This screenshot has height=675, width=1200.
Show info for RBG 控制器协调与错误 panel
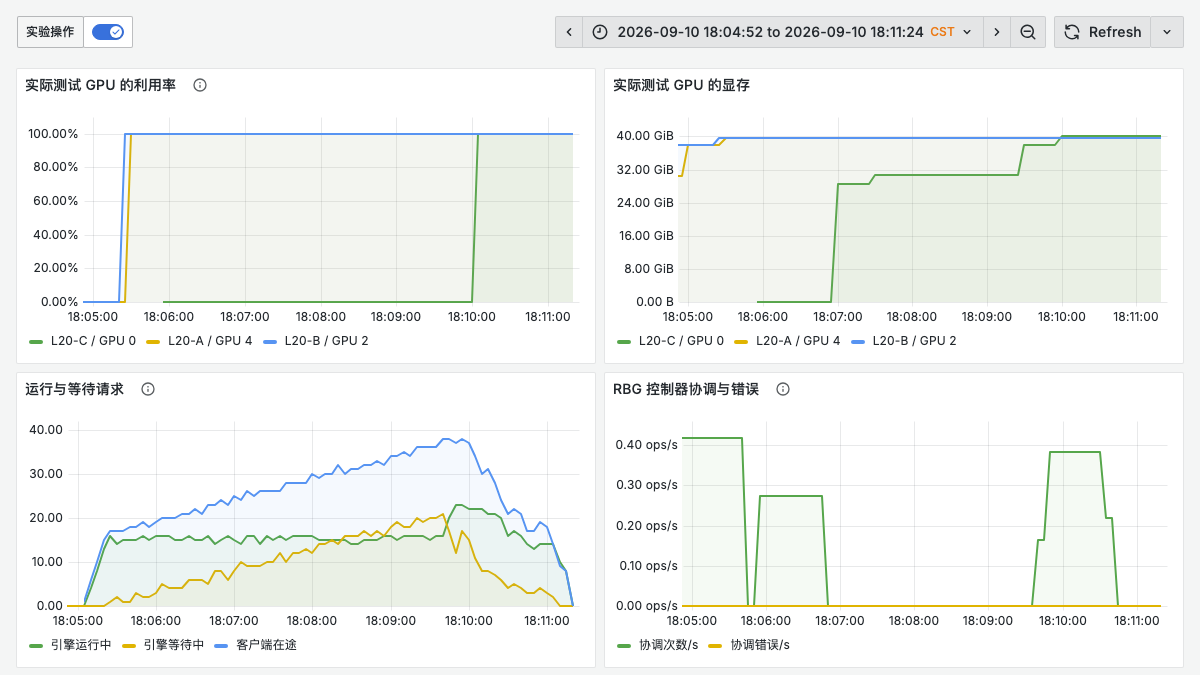783,389
